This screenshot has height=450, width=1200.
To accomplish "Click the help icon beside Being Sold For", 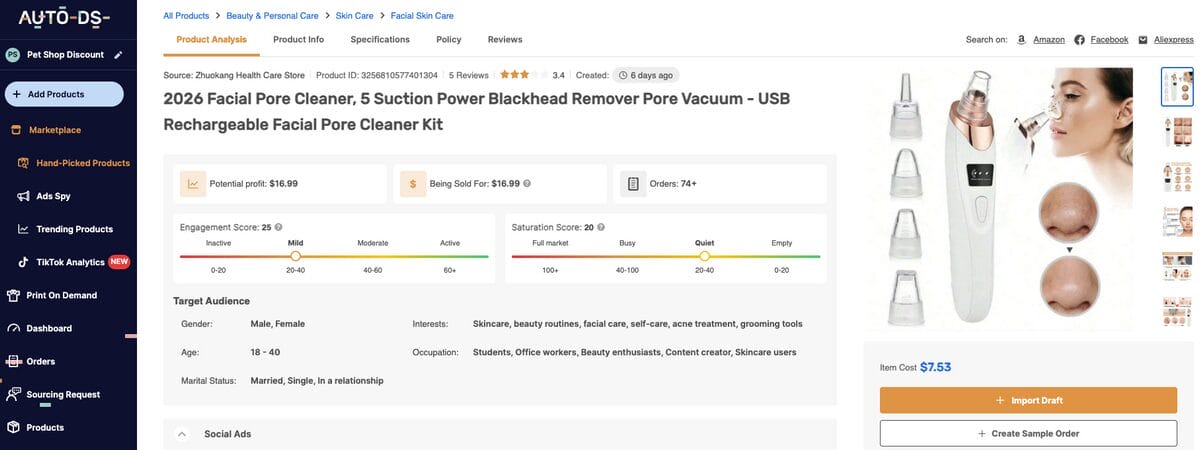I will pos(527,184).
